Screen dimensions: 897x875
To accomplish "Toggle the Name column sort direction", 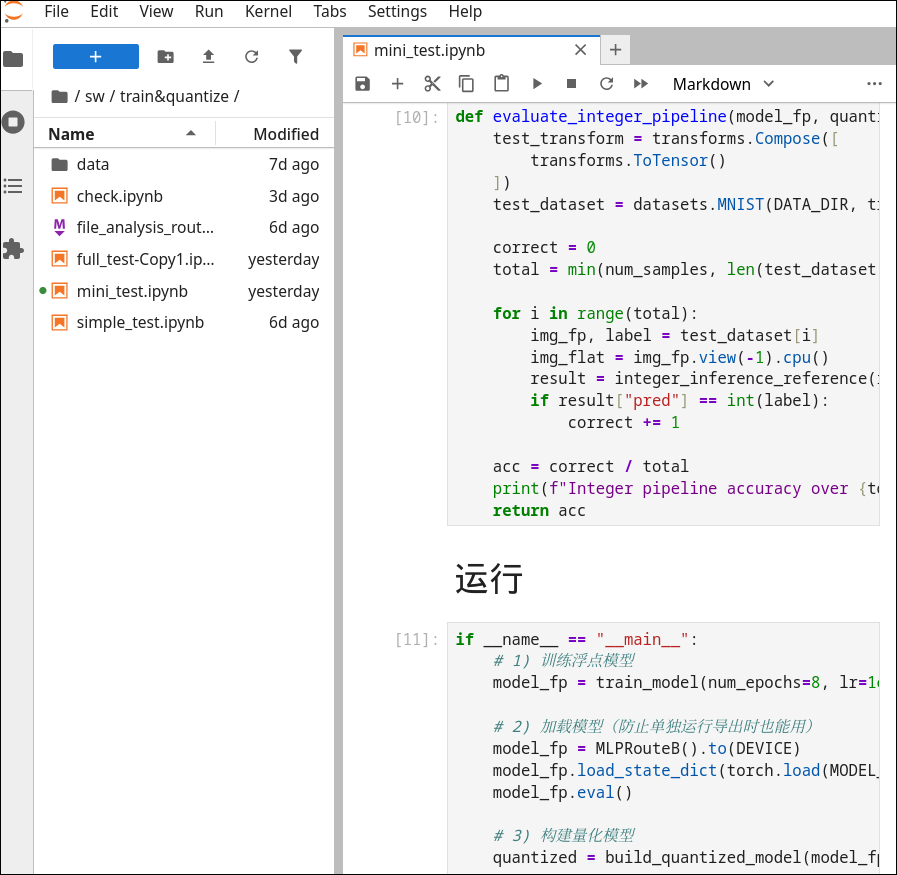I will coord(69,133).
